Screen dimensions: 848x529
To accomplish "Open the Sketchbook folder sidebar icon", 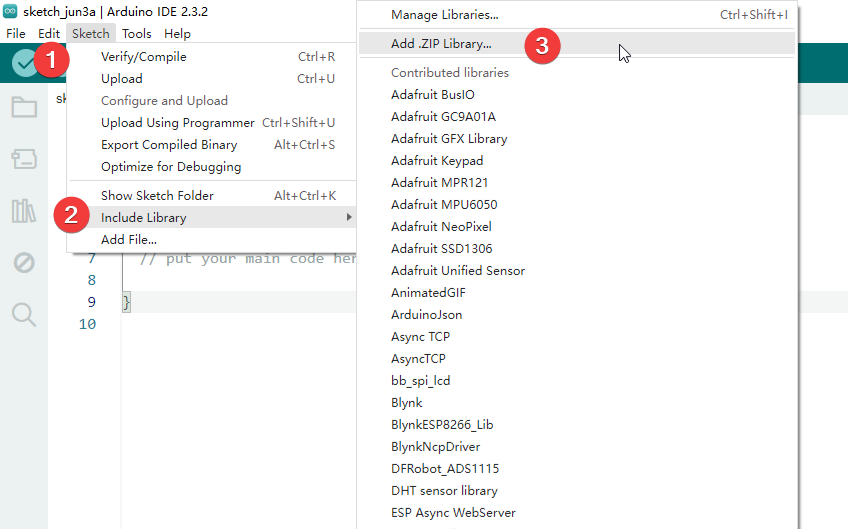I will tap(24, 107).
